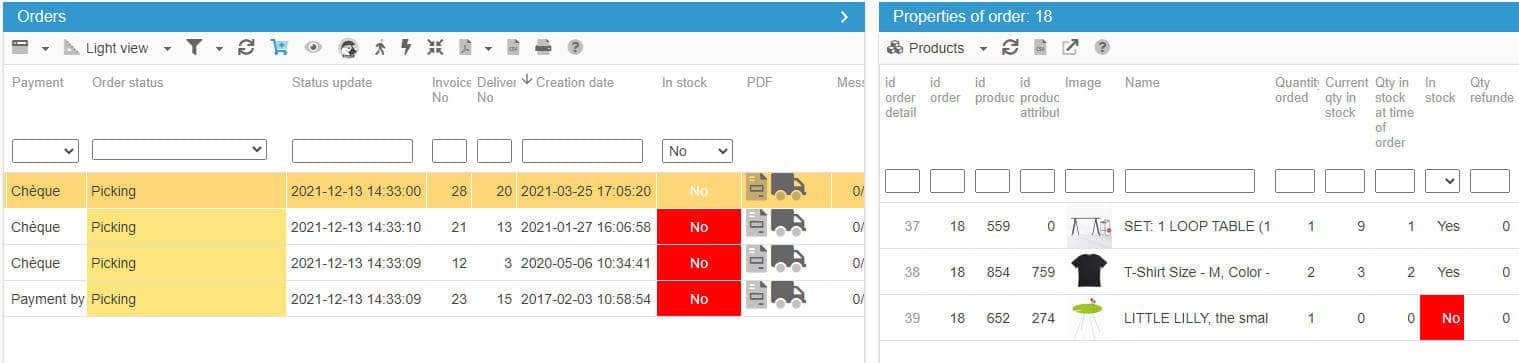
Task: Export order products to CSV icon
Action: [1040, 47]
